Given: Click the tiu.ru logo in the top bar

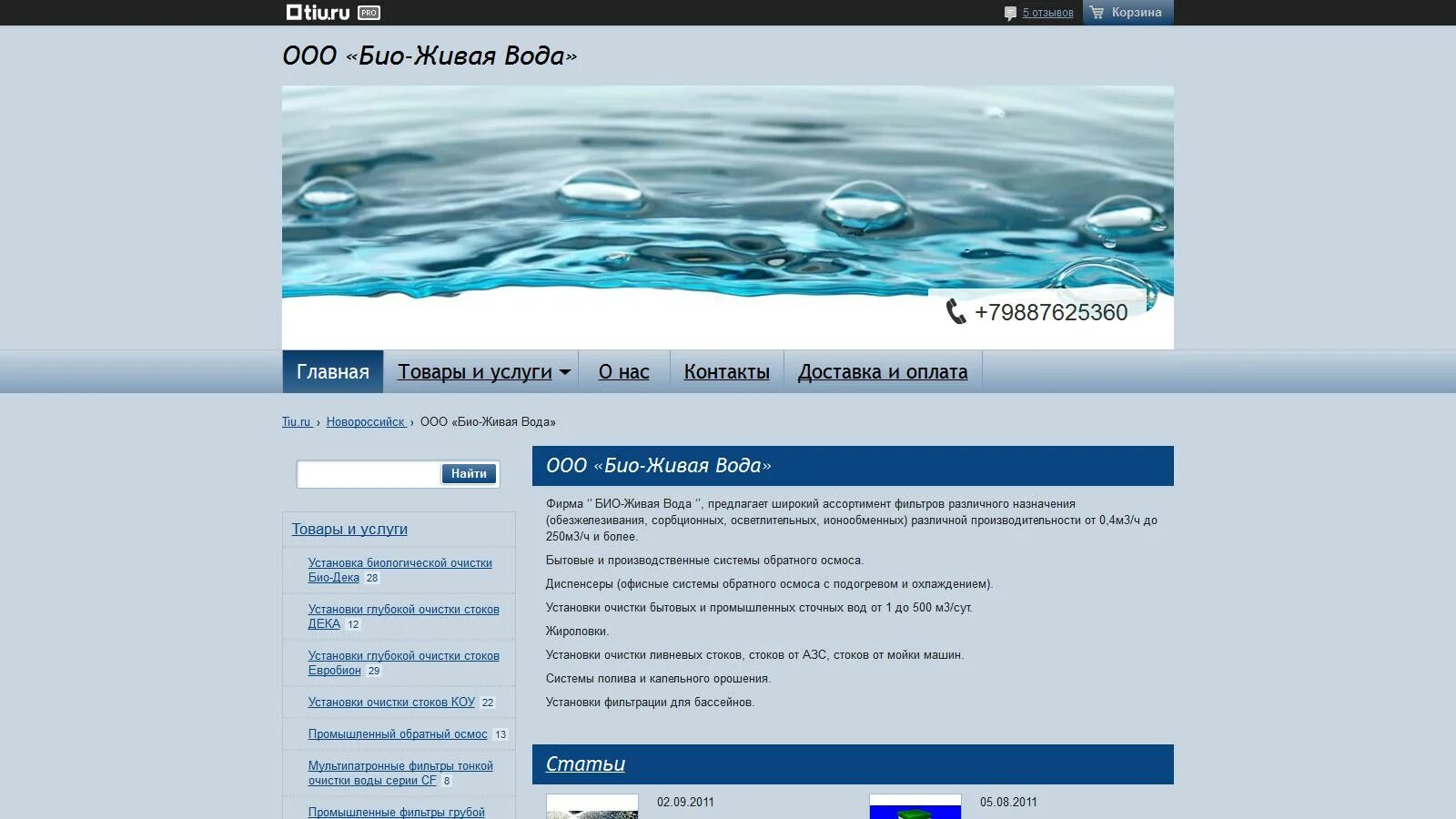Looking at the screenshot, I should 318,12.
